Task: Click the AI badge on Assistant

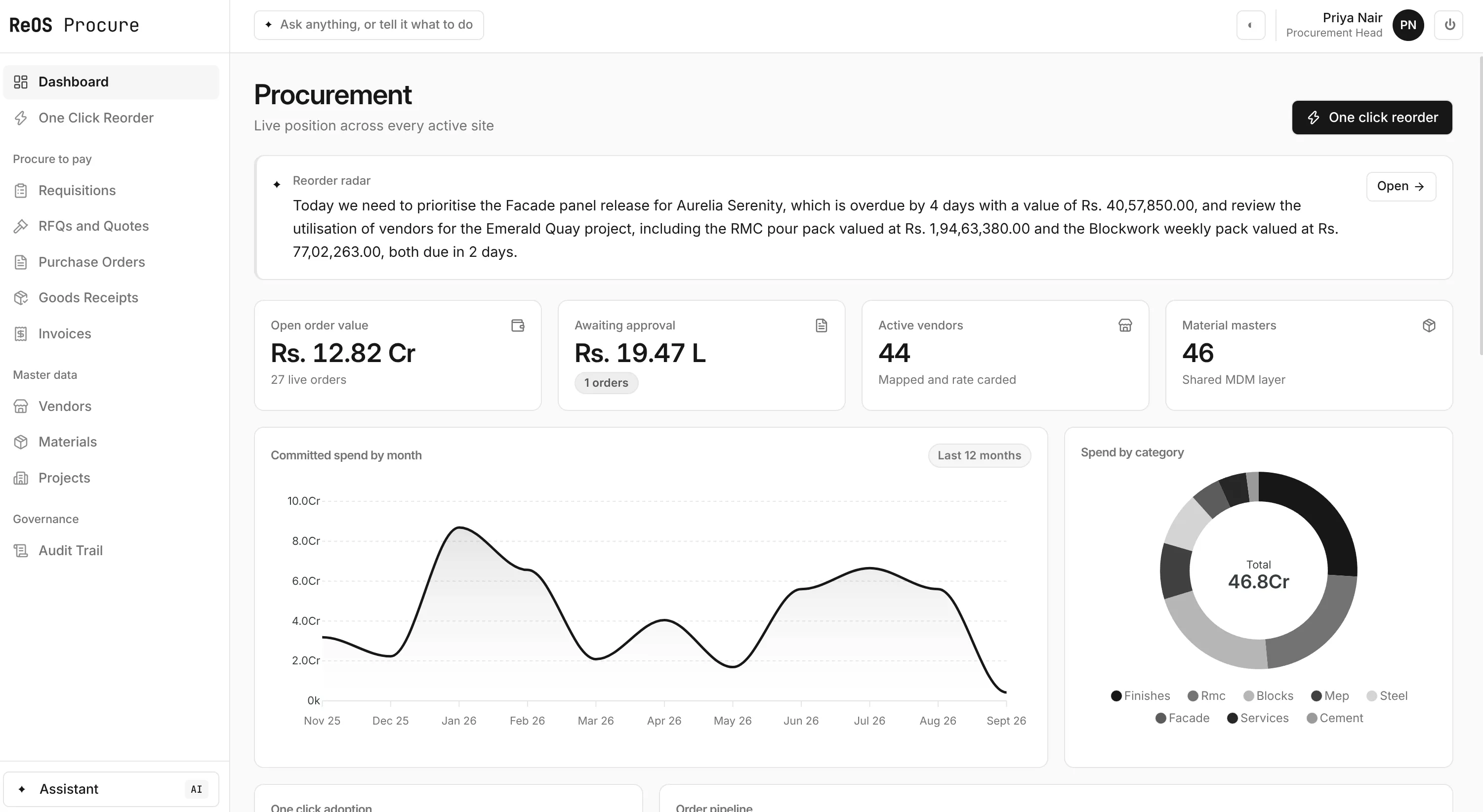Action: click(196, 790)
